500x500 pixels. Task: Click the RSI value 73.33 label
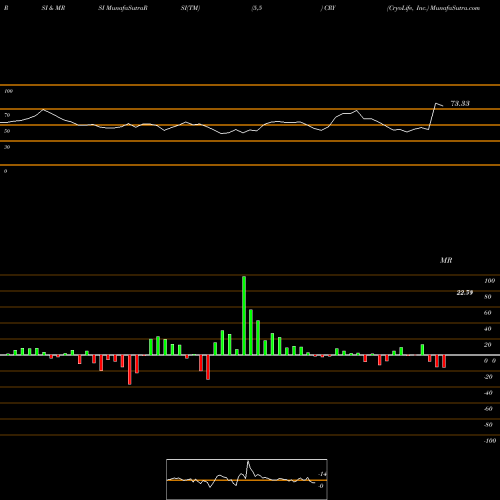pyautogui.click(x=460, y=104)
